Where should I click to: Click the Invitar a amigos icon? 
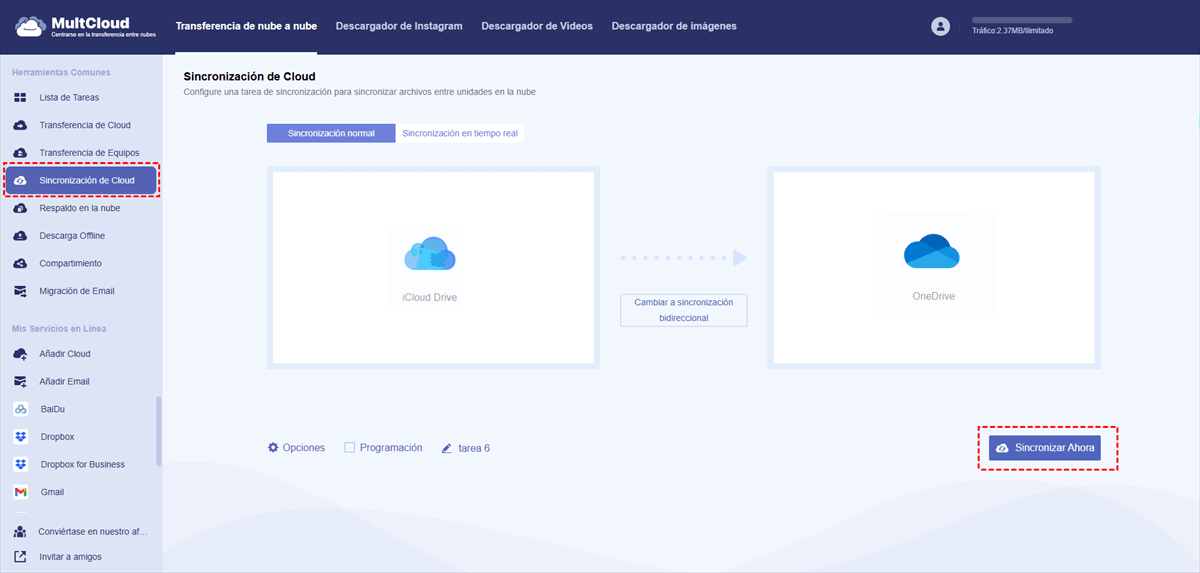pyautogui.click(x=20, y=556)
